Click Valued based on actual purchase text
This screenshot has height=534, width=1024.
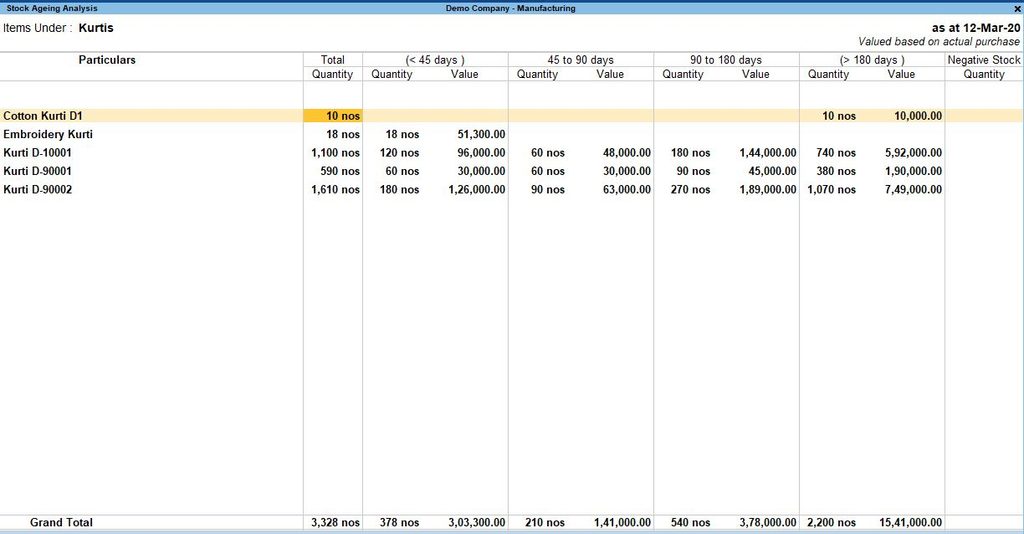pyautogui.click(x=939, y=42)
